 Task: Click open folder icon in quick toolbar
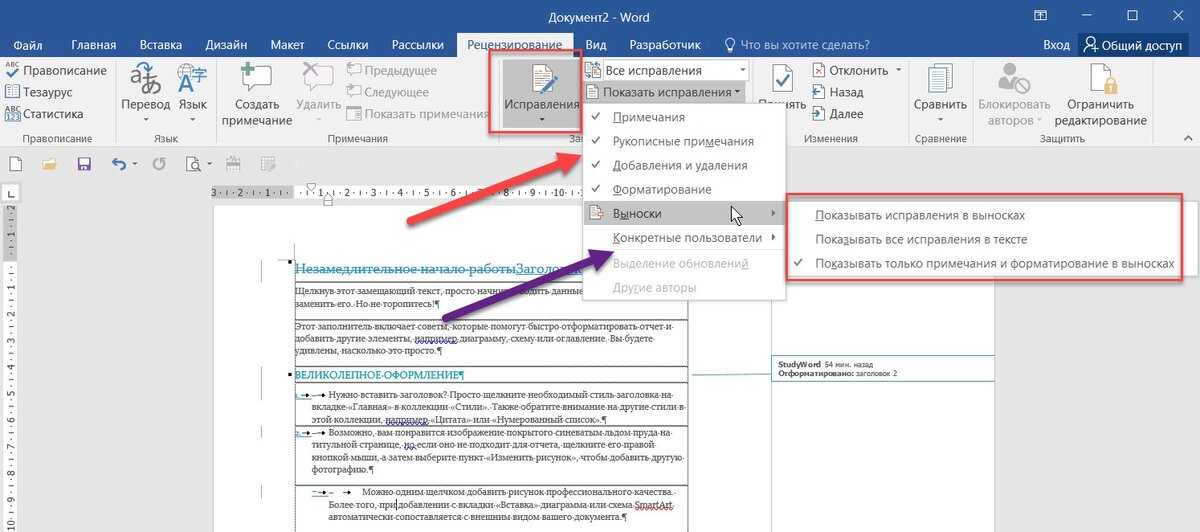click(49, 164)
